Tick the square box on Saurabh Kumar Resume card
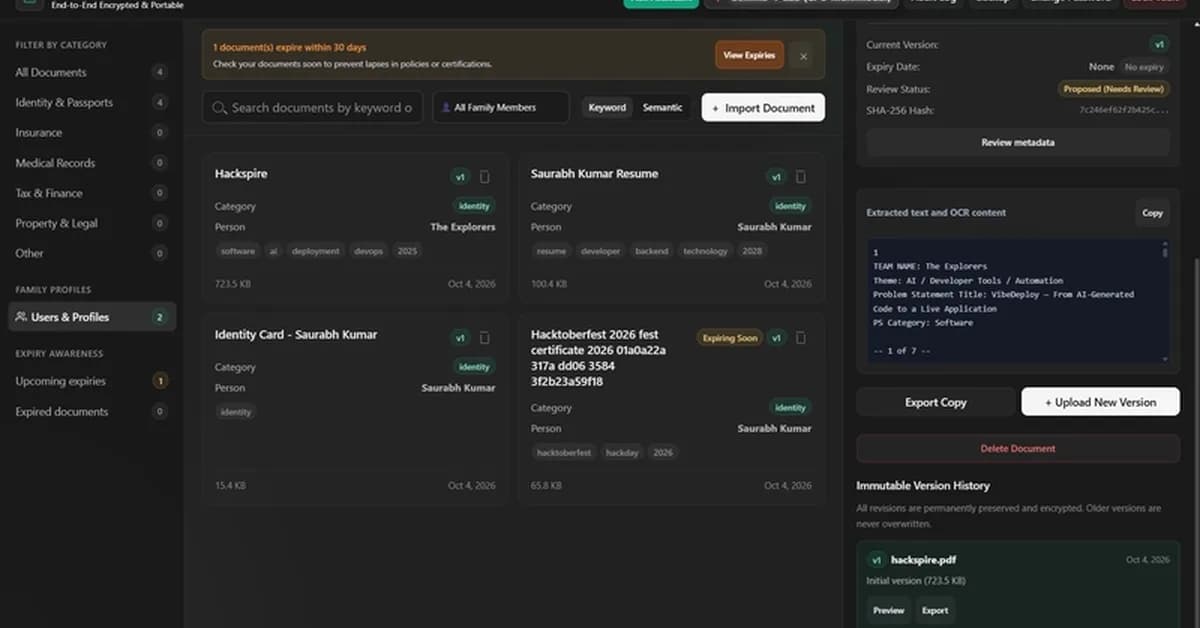Screen dimensions: 1200x628 [801, 177]
